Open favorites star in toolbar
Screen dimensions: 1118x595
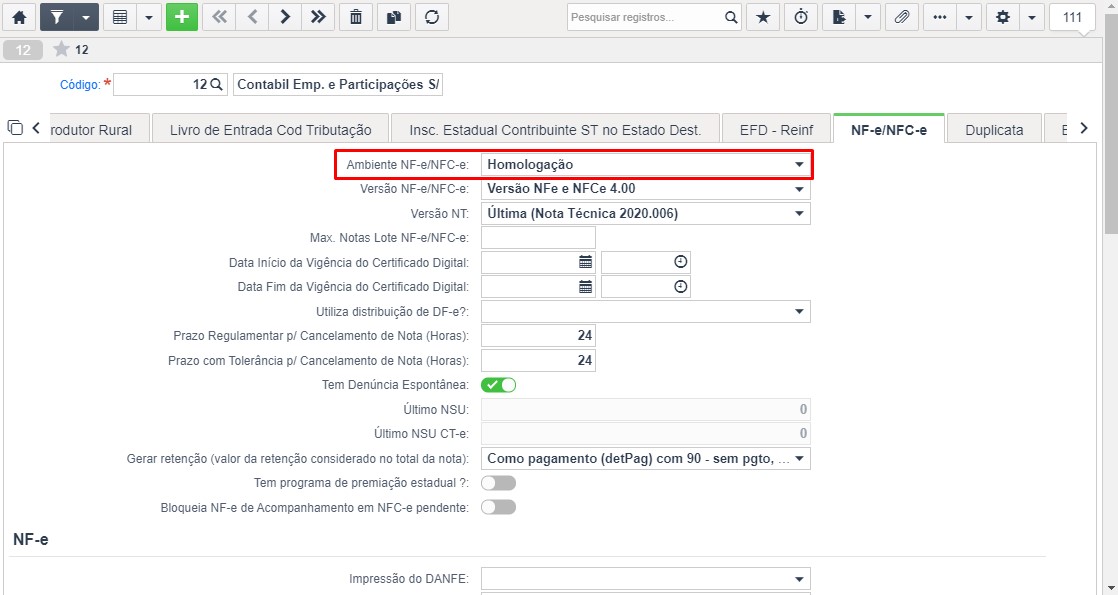tap(763, 17)
